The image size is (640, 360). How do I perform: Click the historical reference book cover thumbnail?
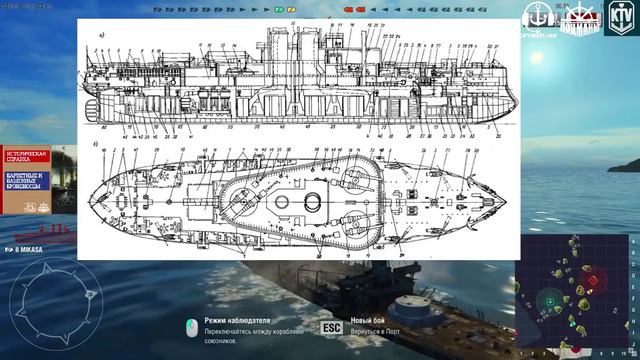click(x=38, y=179)
